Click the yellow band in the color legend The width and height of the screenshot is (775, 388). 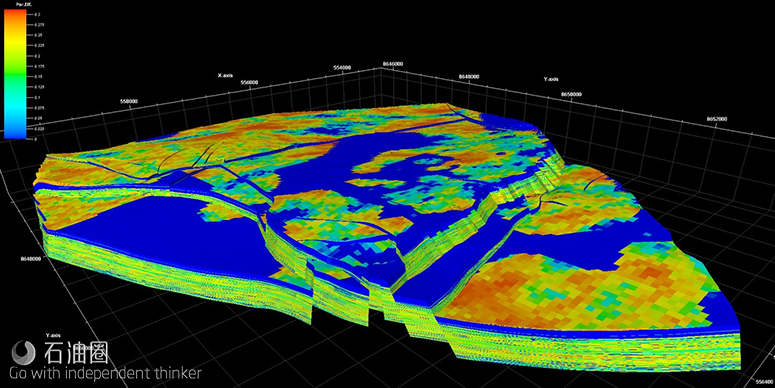point(15,41)
